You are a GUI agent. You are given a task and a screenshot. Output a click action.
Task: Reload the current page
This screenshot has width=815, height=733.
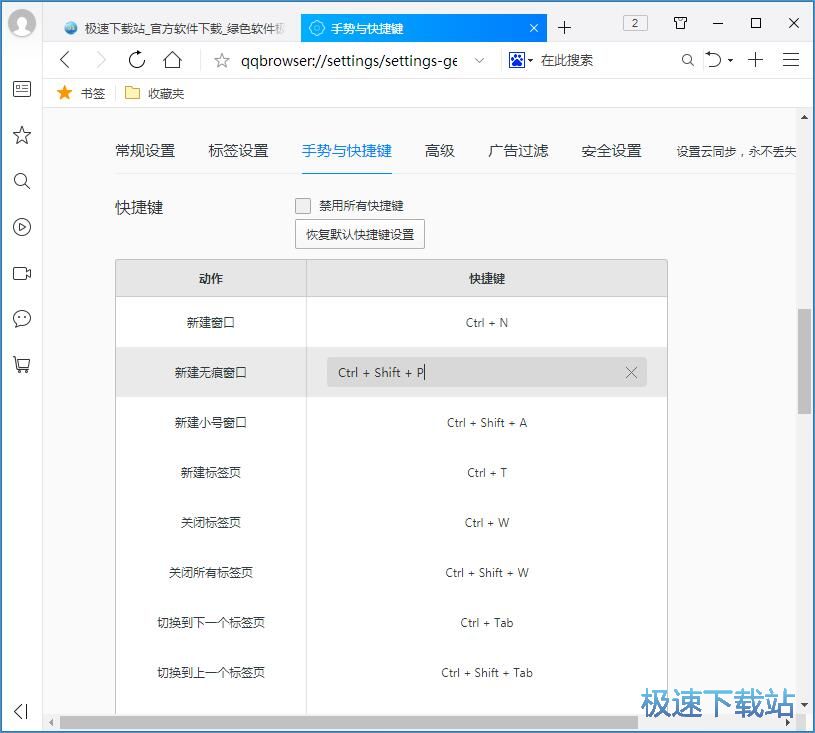click(x=137, y=60)
